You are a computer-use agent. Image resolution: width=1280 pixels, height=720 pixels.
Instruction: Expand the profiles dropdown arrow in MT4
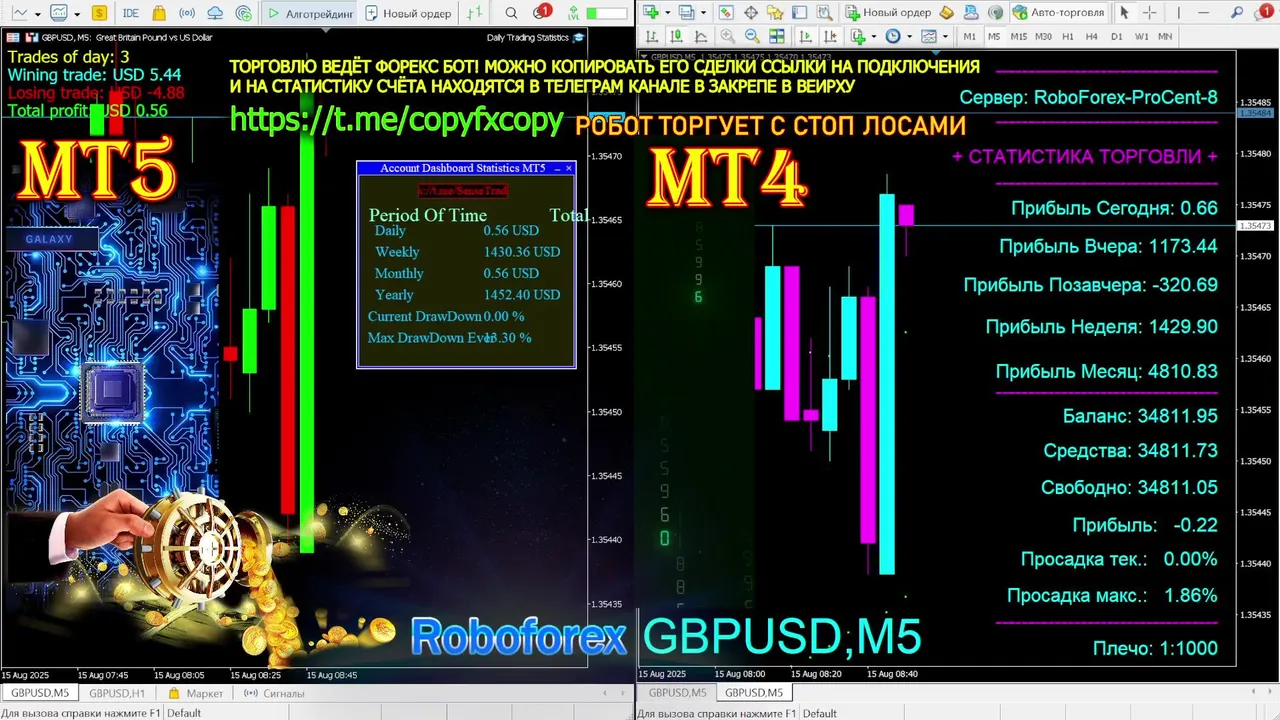(x=703, y=13)
